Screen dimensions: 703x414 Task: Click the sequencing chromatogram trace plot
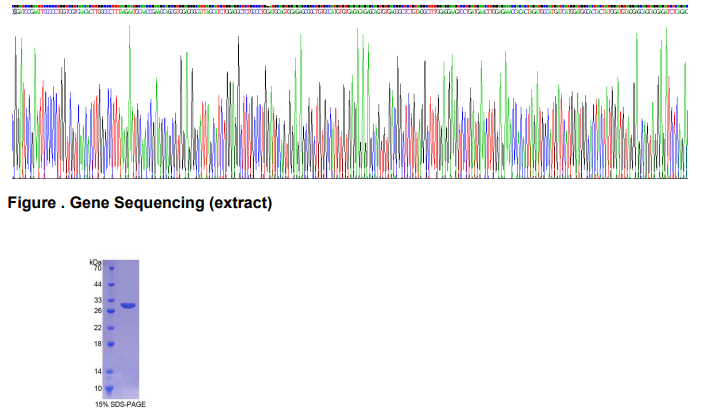[x=350, y=101]
